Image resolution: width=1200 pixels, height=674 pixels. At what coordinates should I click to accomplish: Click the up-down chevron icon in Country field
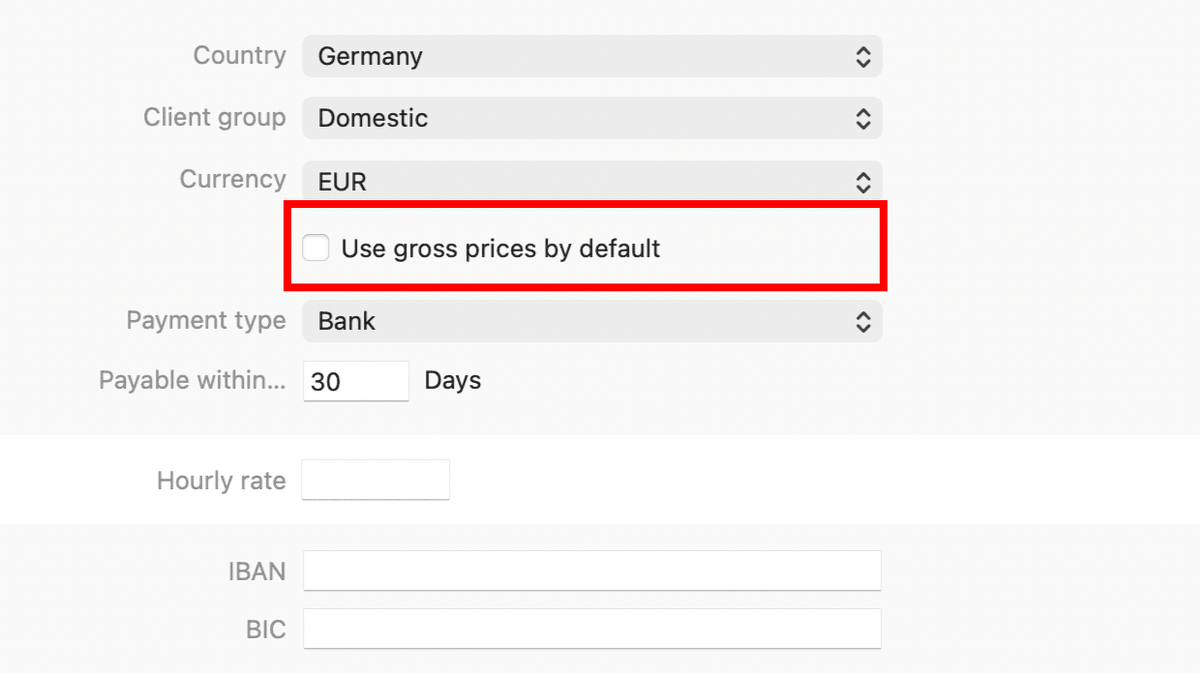tap(863, 57)
